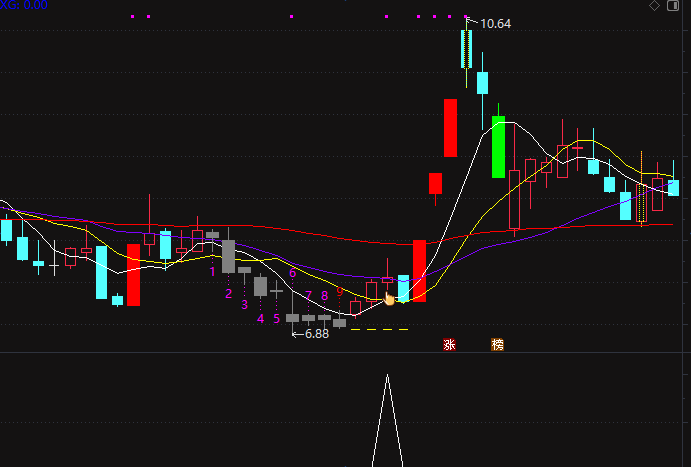Image resolution: width=691 pixels, height=467 pixels.
Task: Click the first magenta dot at chart top
Action: (x=133, y=16)
